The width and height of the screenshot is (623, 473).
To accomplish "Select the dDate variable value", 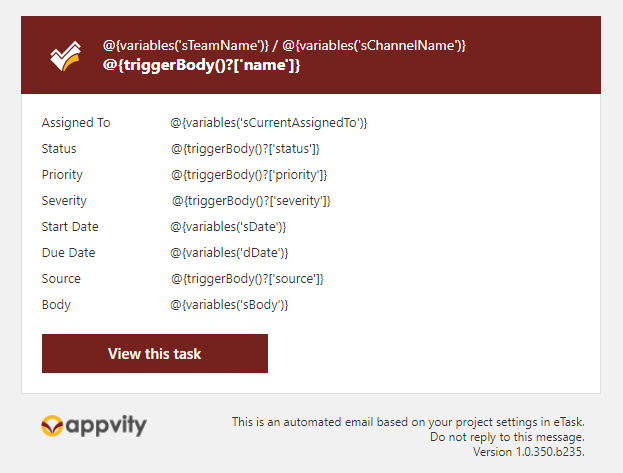I will coord(229,253).
